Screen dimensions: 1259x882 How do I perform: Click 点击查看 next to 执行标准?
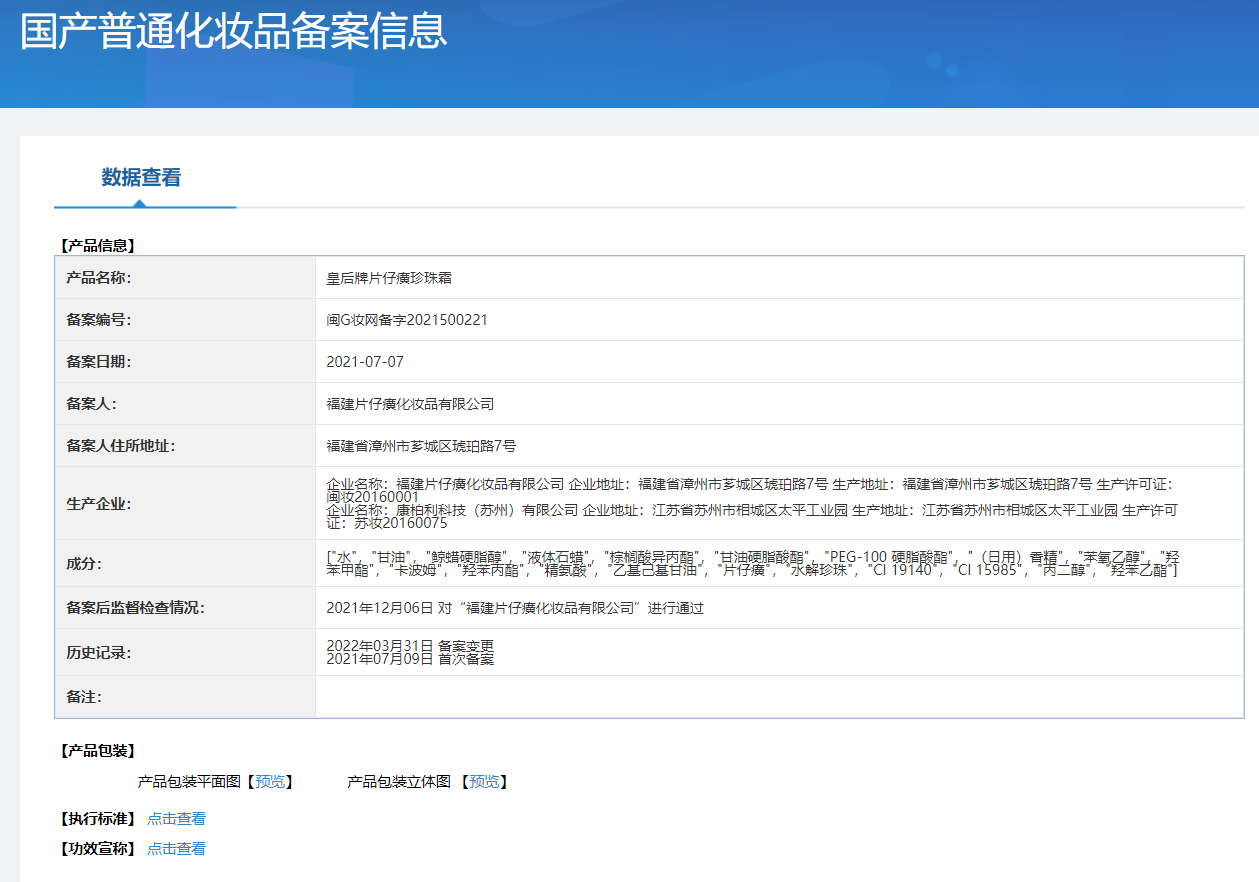176,819
